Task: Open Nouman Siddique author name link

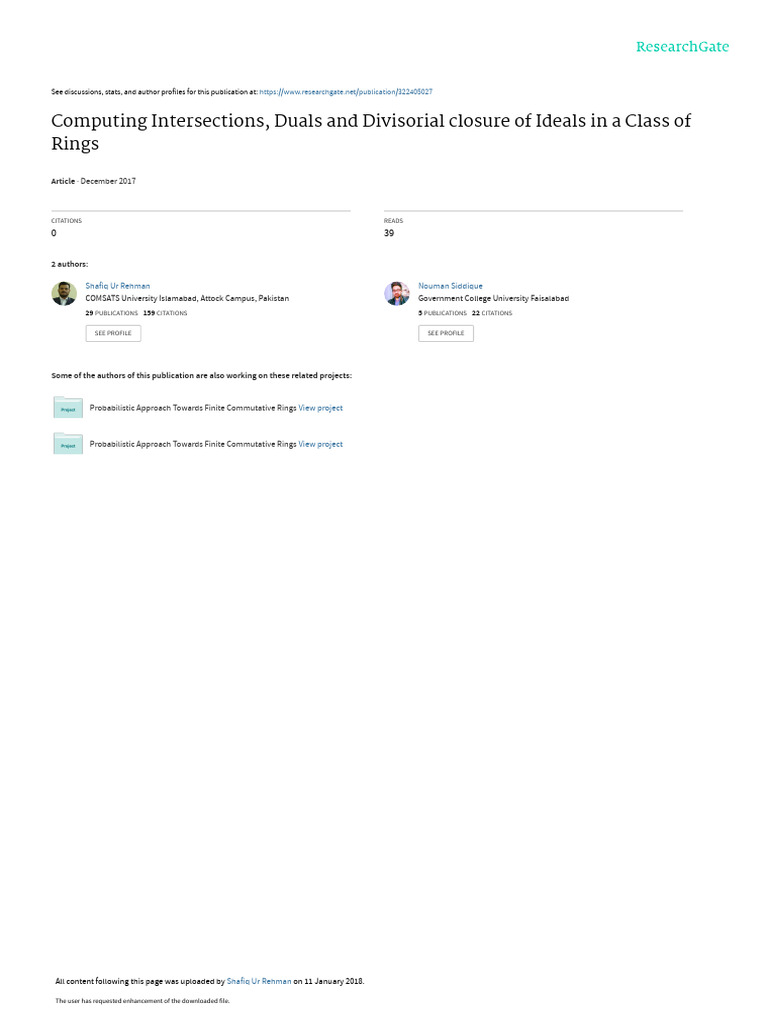Action: [450, 286]
